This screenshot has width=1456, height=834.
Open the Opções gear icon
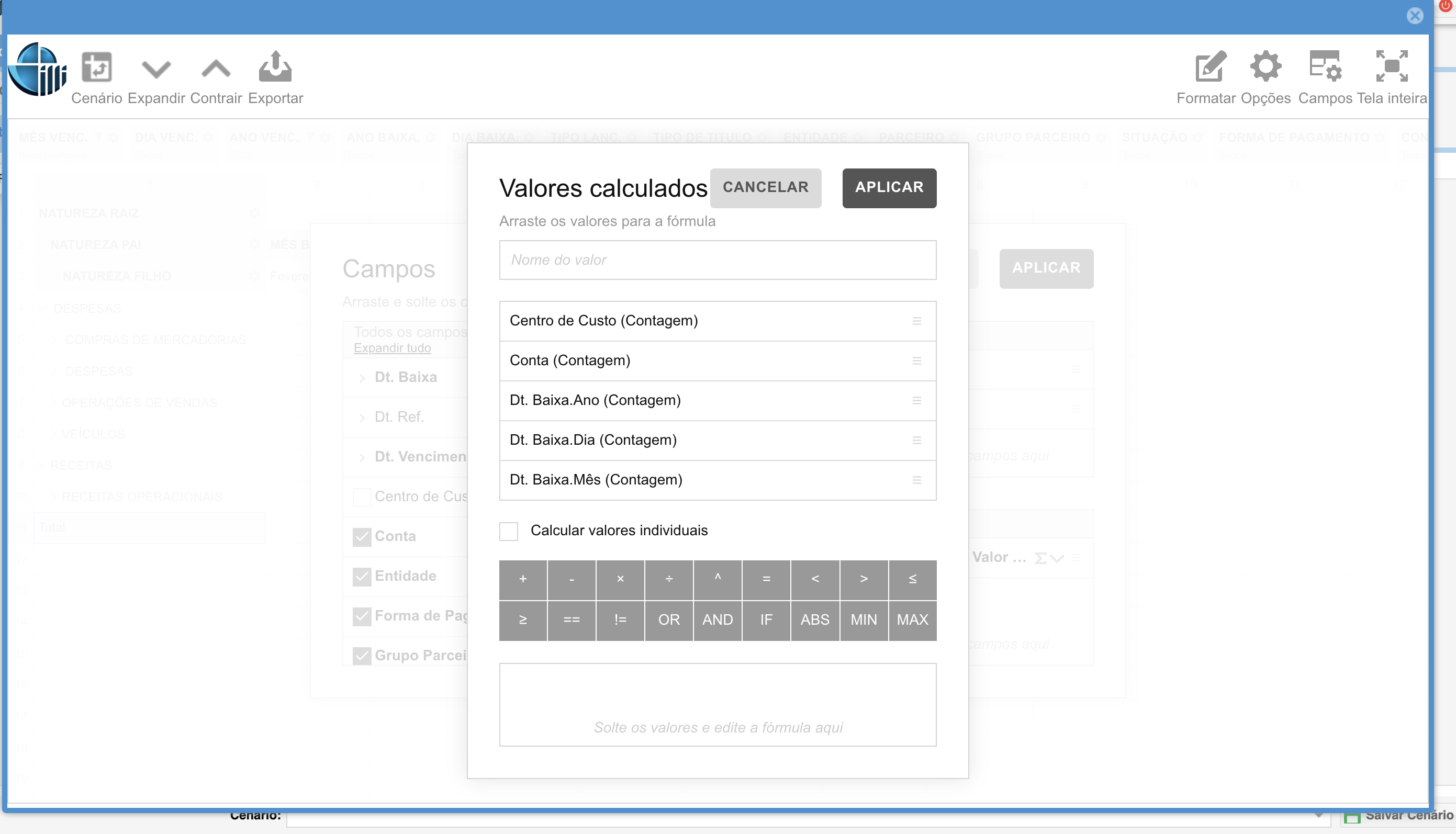(x=1265, y=66)
